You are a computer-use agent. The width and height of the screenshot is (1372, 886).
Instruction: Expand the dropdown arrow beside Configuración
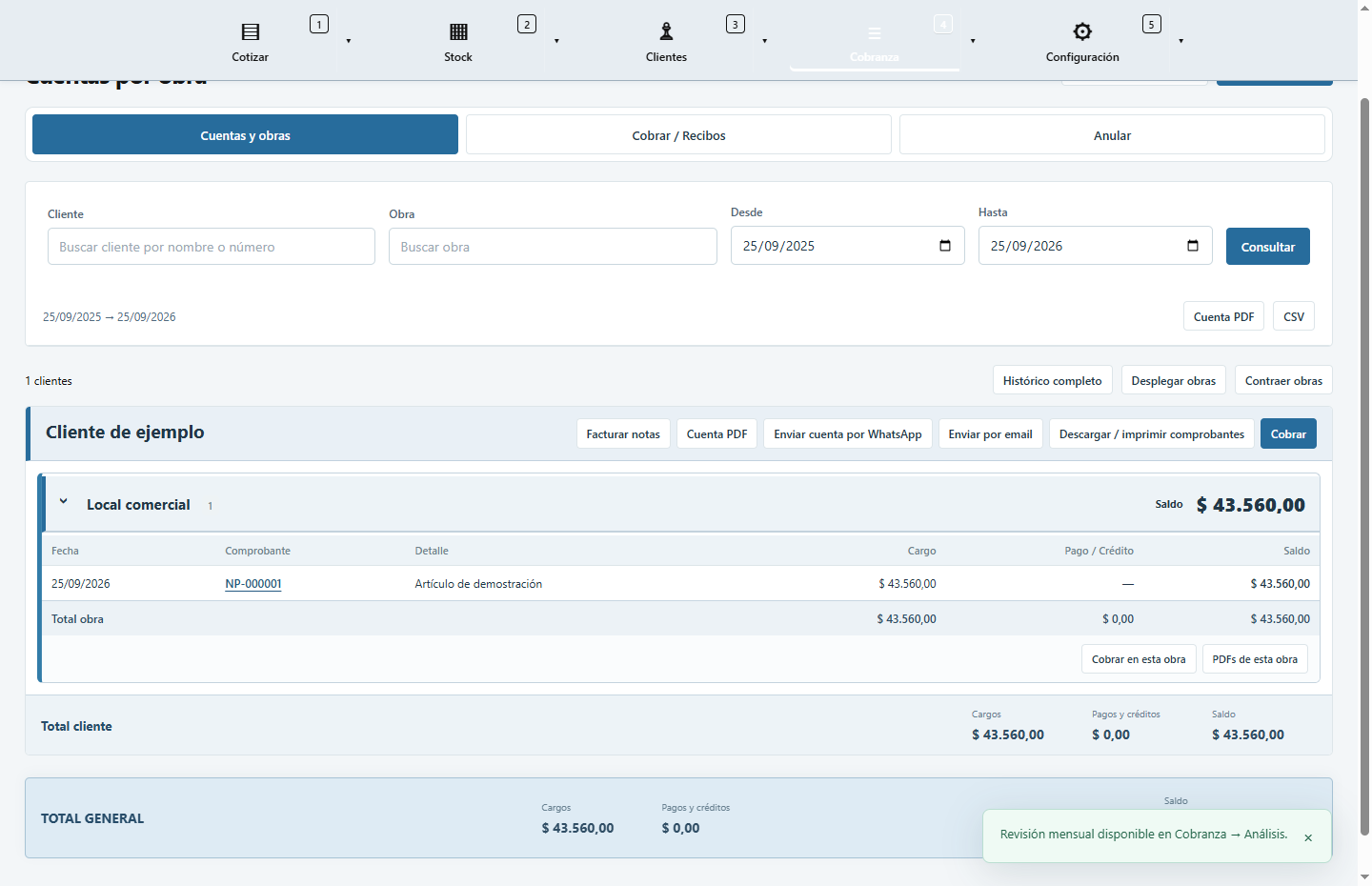pyautogui.click(x=1181, y=41)
